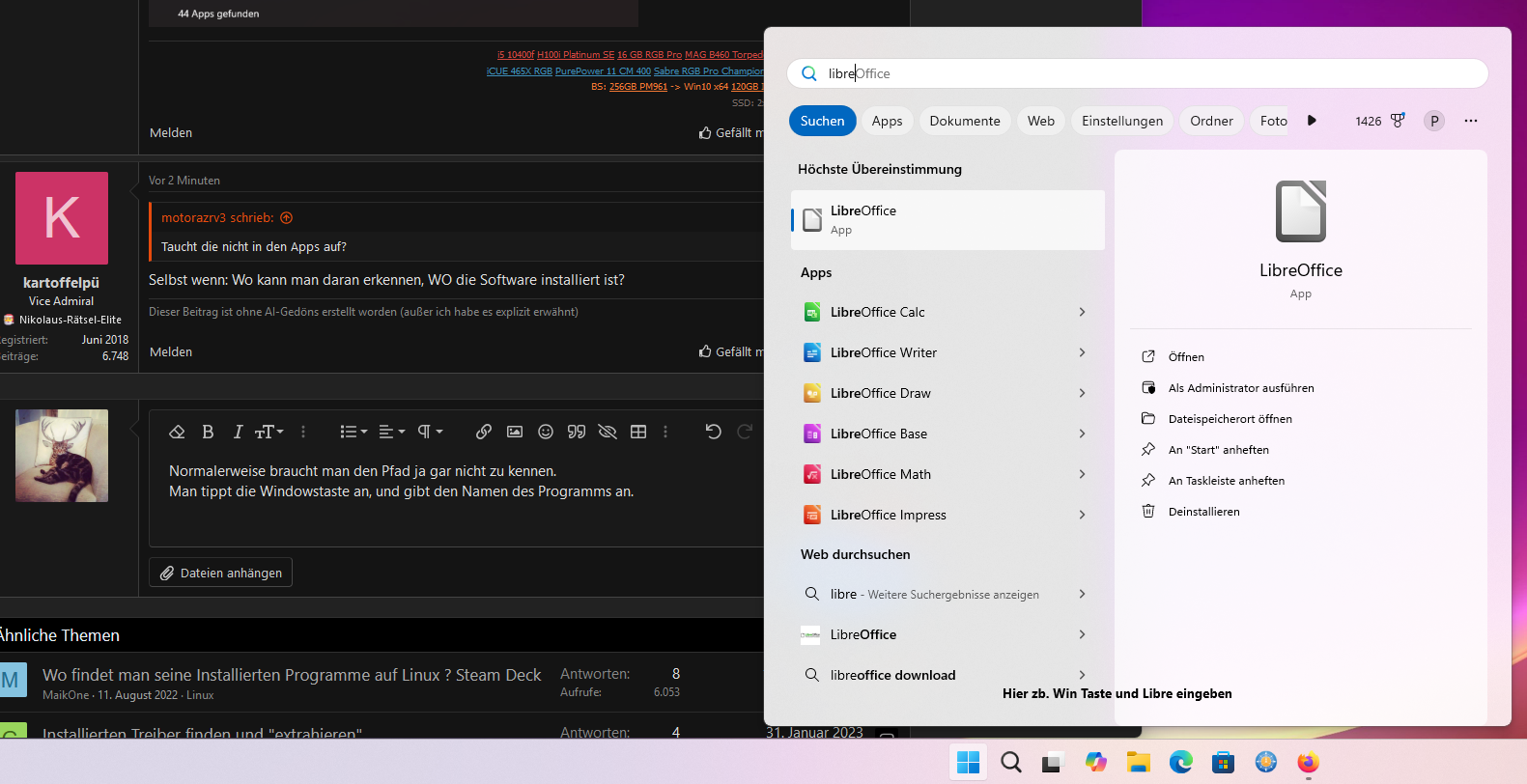Open the paragraph format dropdown in editor
This screenshot has width=1527, height=784.
[430, 432]
